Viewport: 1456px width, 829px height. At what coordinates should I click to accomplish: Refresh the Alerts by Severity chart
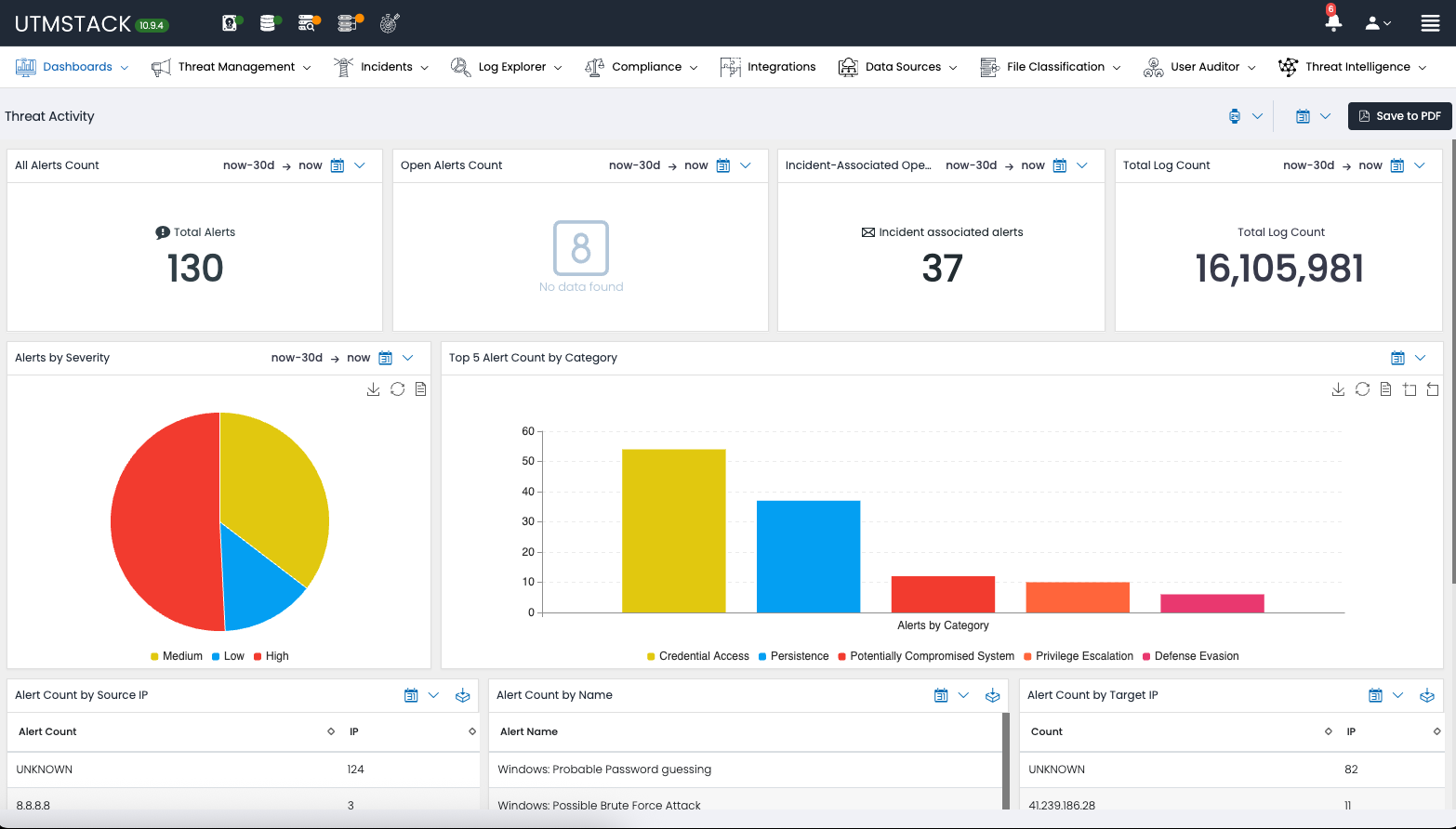click(x=398, y=389)
